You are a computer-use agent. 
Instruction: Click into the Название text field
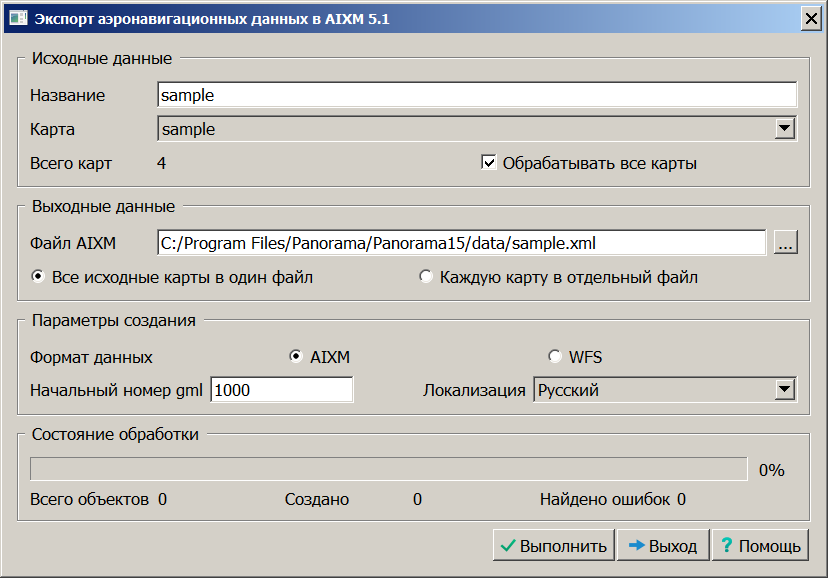pyautogui.click(x=476, y=95)
